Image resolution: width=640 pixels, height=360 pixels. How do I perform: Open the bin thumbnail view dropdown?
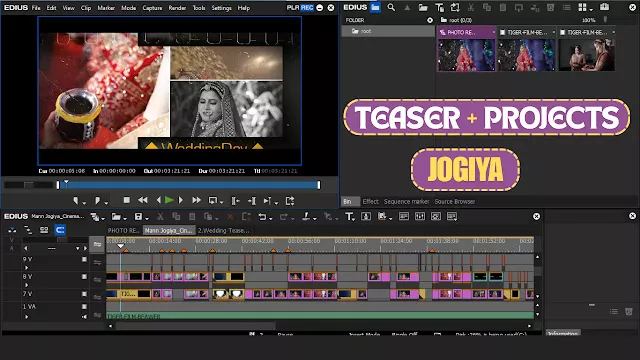[591, 9]
